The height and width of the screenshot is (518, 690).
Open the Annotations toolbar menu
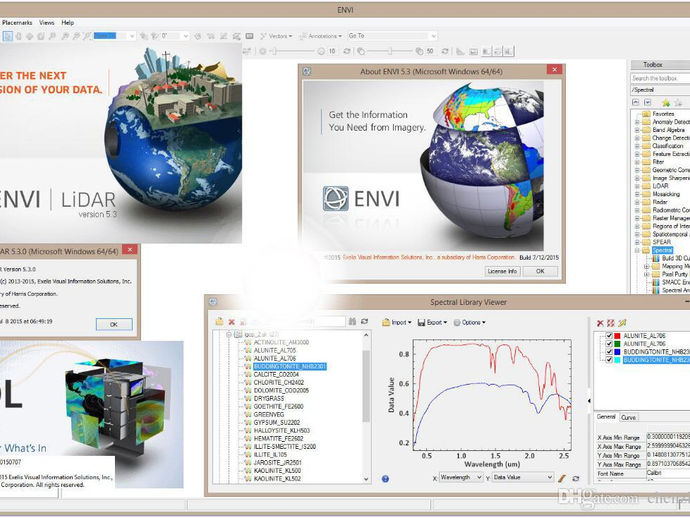click(x=321, y=36)
